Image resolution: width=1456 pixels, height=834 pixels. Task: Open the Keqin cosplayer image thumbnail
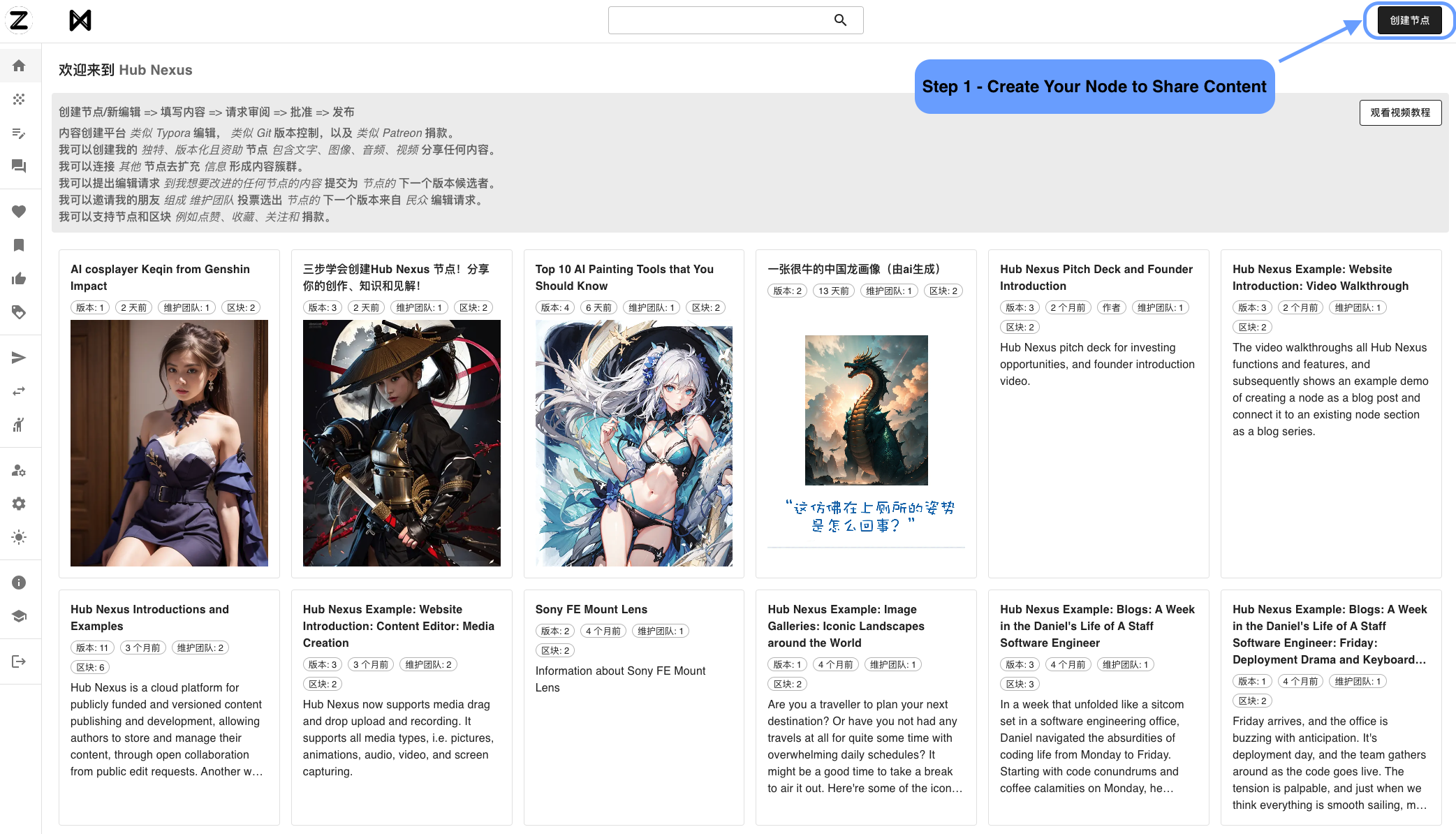169,443
